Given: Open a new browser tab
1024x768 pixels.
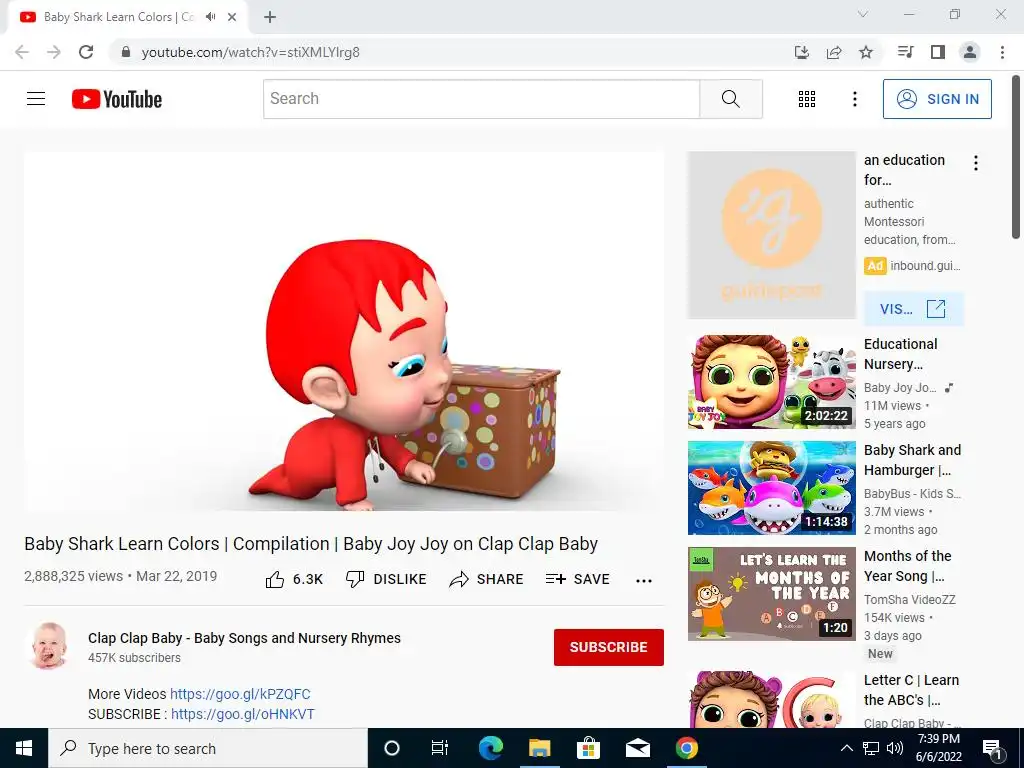Looking at the screenshot, I should point(270,17).
